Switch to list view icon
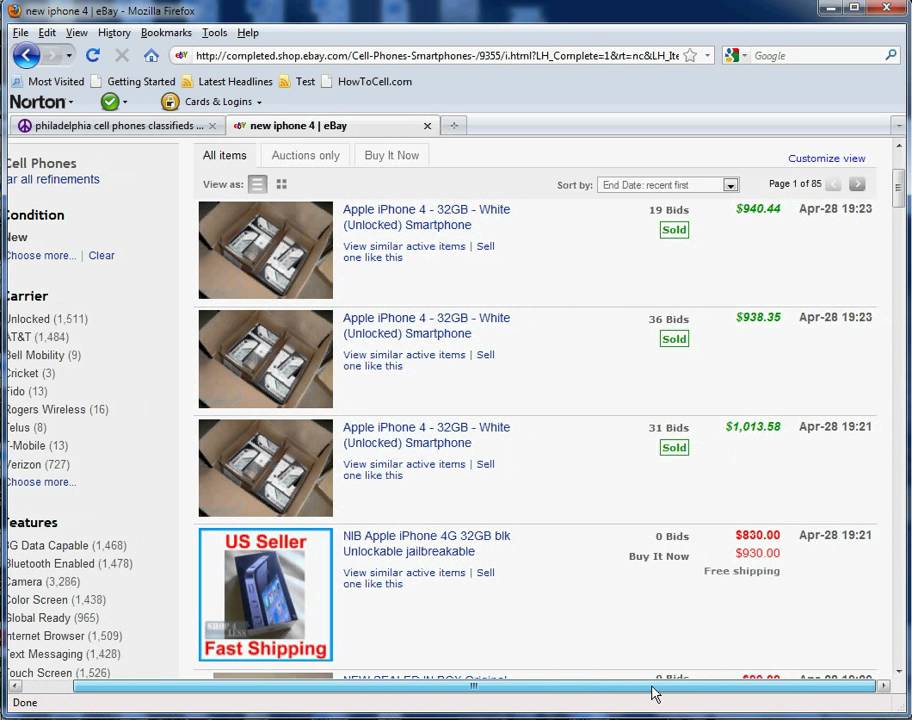 click(257, 184)
